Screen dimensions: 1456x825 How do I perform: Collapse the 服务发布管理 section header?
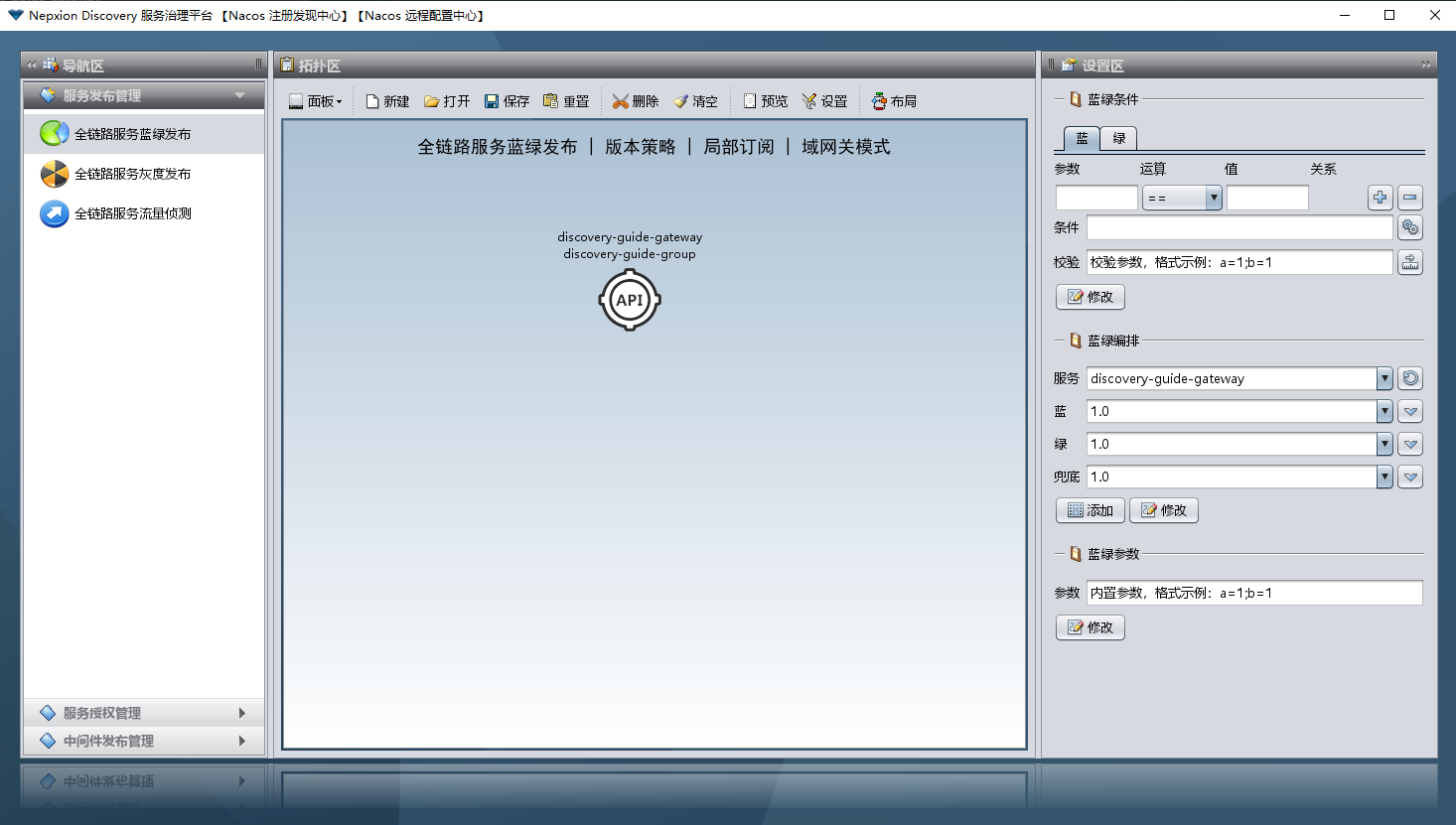[144, 95]
